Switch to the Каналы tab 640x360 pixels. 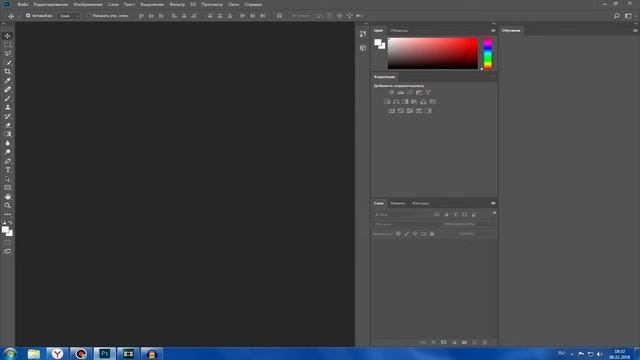point(398,203)
